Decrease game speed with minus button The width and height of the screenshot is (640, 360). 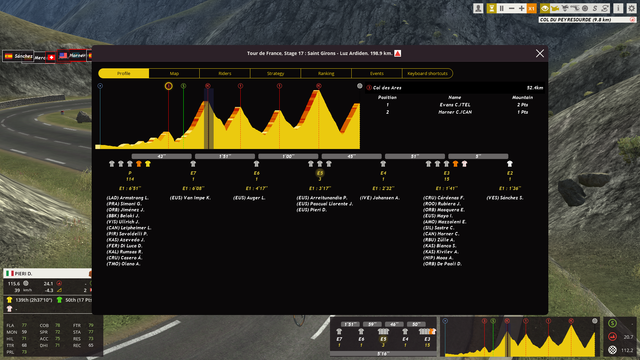click(511, 8)
